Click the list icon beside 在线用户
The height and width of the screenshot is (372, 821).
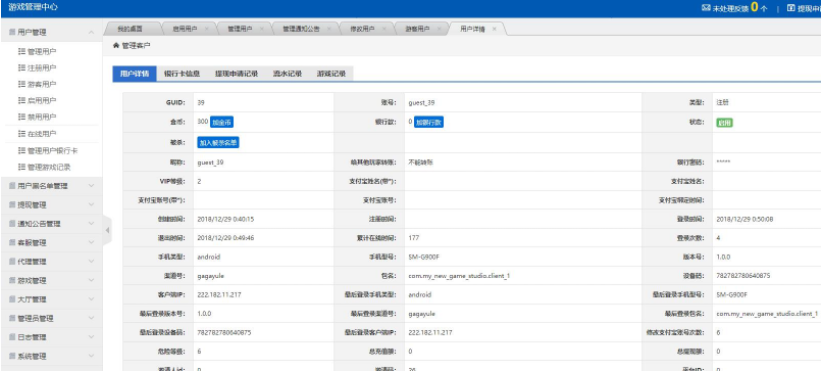click(x=21, y=134)
